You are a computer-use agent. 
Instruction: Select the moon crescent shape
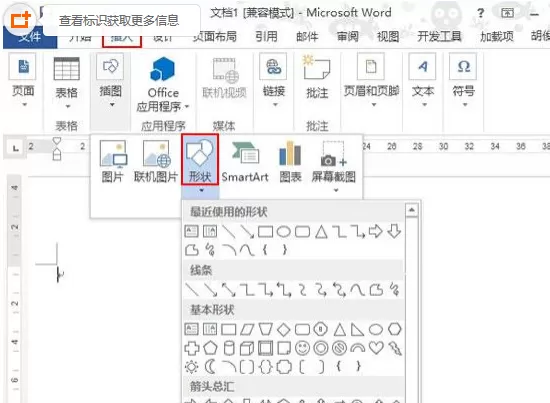point(210,367)
